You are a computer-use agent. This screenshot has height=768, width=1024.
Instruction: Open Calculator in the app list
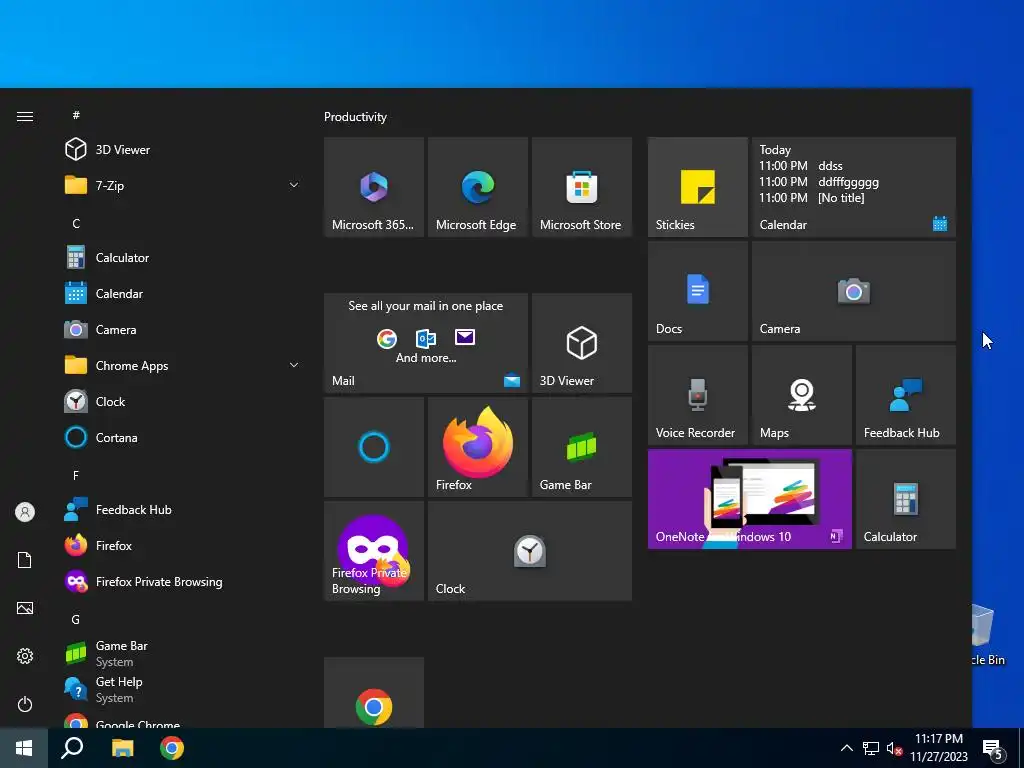(183, 257)
